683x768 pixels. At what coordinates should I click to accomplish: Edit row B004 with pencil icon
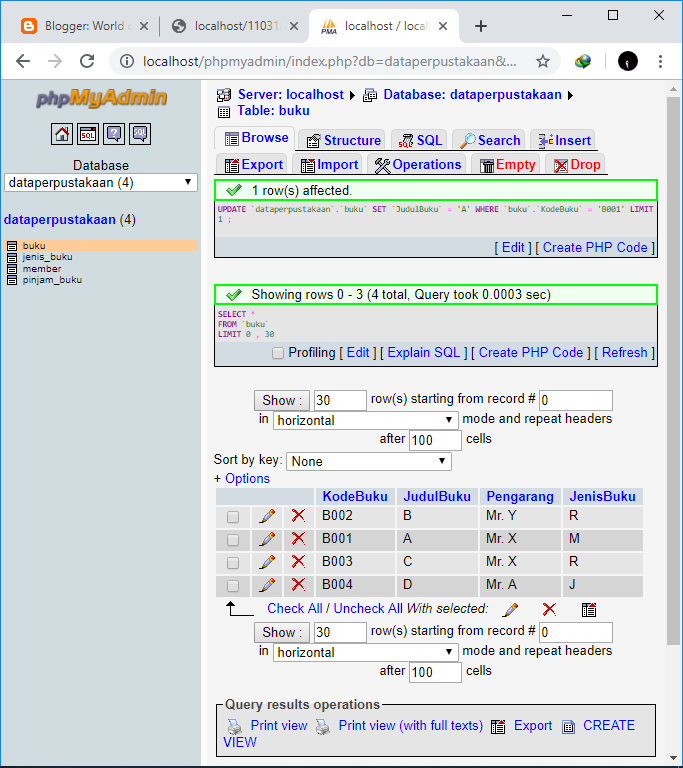(267, 585)
